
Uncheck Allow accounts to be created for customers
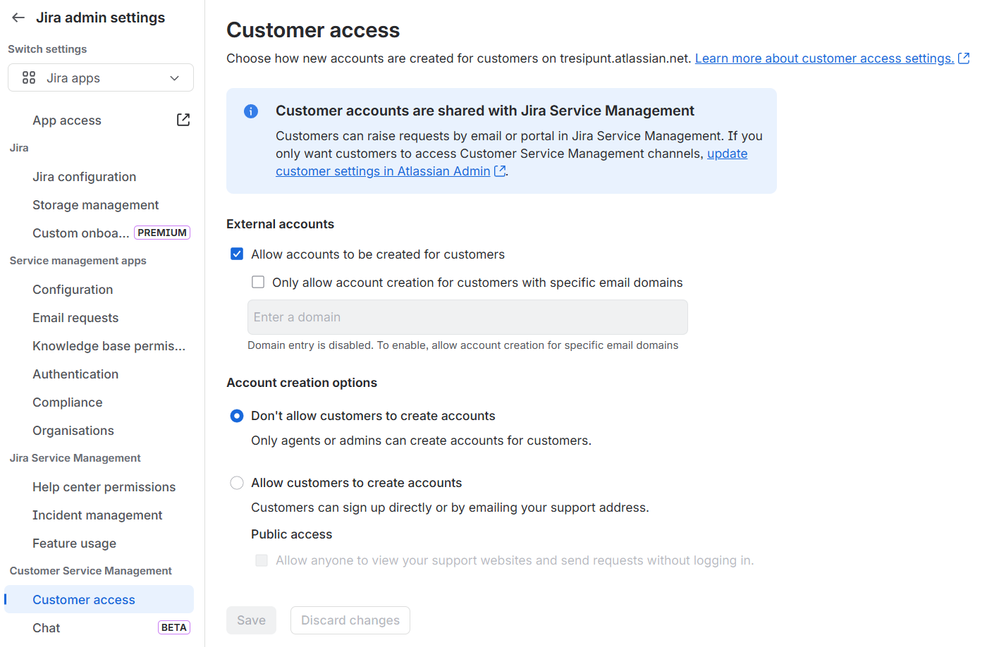tap(237, 254)
